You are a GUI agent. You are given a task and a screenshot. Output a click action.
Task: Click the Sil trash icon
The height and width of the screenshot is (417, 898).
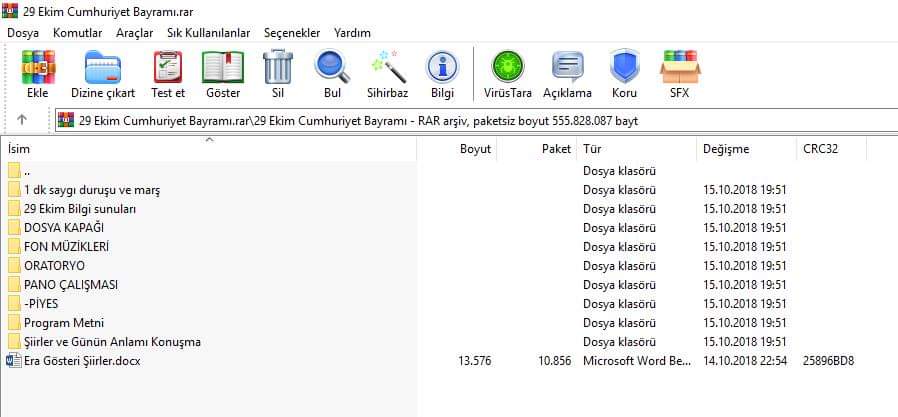point(277,74)
